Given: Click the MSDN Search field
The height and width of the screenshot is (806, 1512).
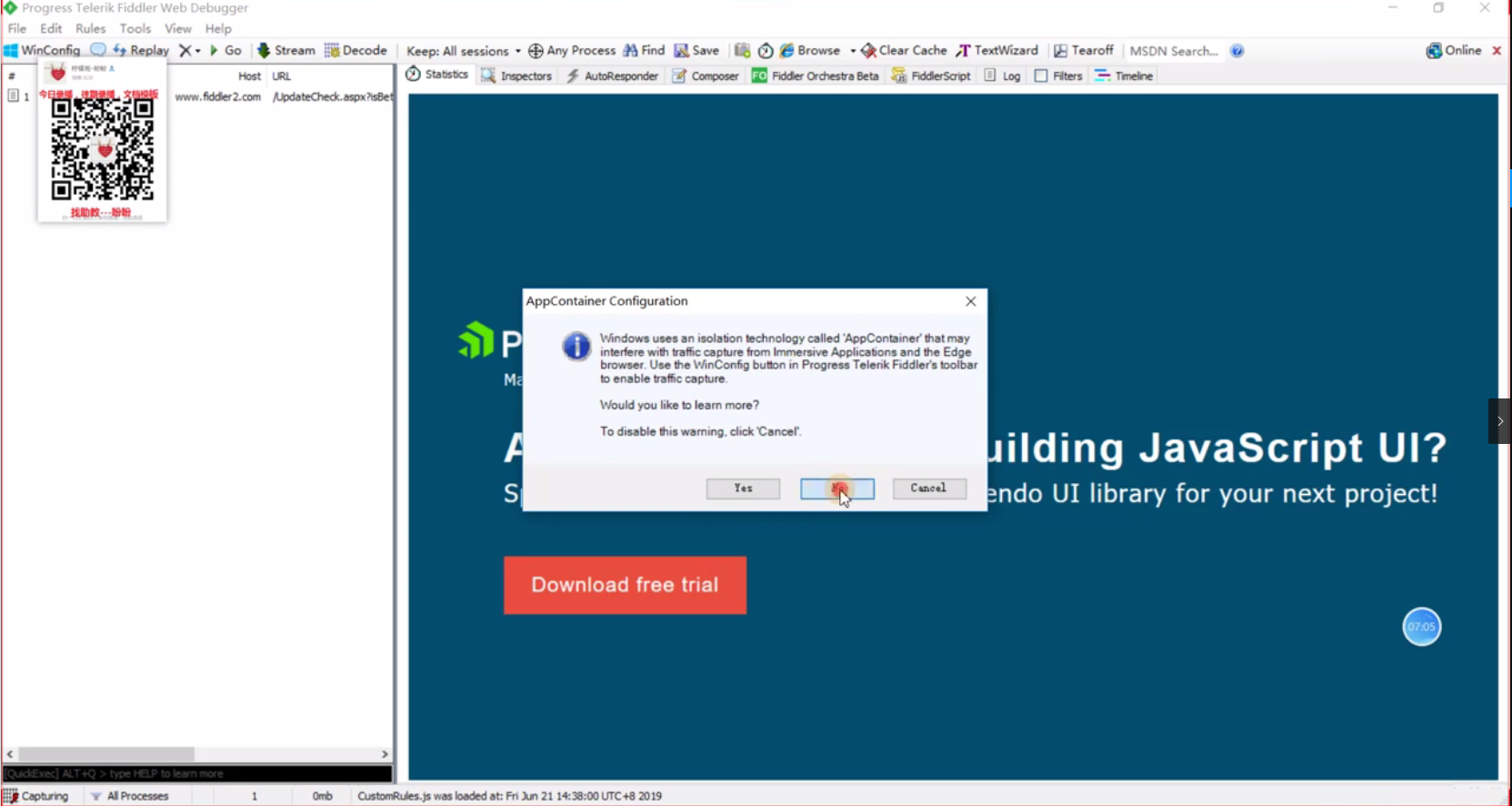Looking at the screenshot, I should (x=1174, y=51).
